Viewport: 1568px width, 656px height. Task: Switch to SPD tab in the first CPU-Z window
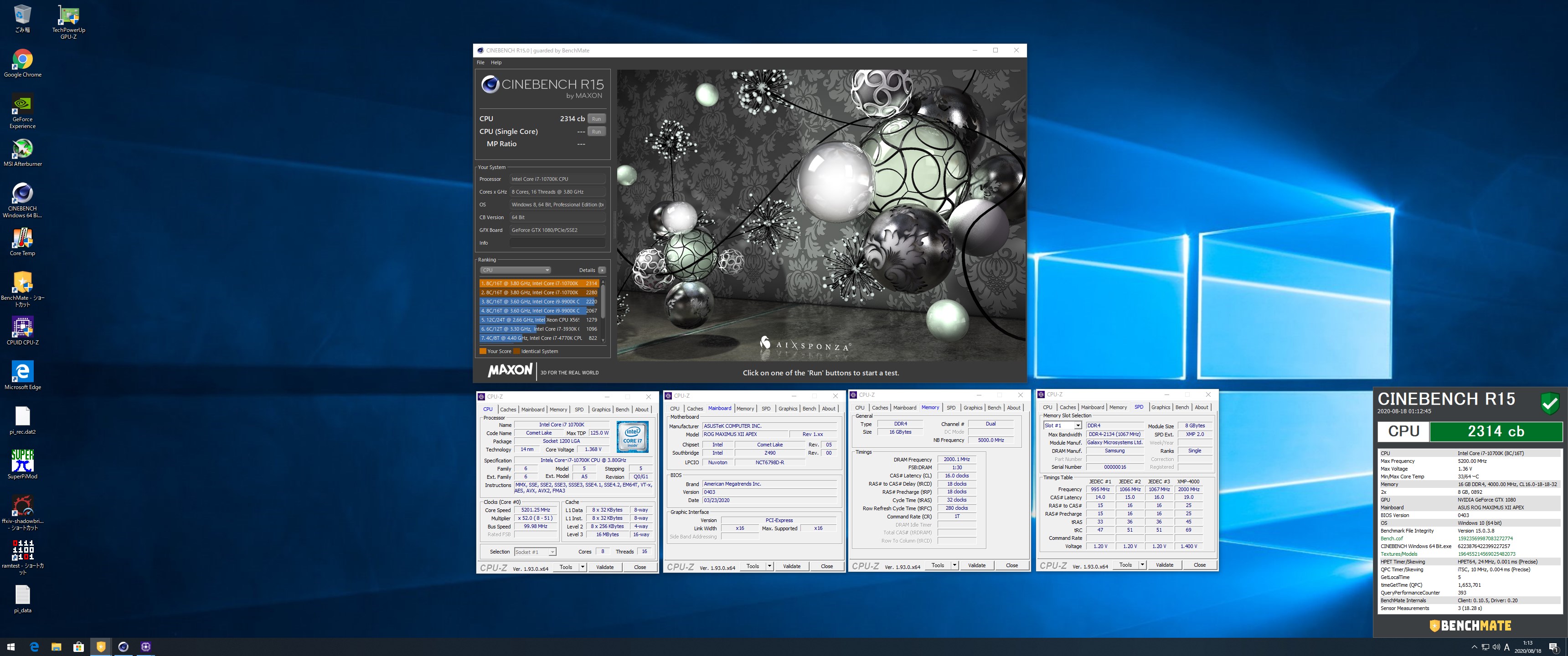[x=579, y=410]
